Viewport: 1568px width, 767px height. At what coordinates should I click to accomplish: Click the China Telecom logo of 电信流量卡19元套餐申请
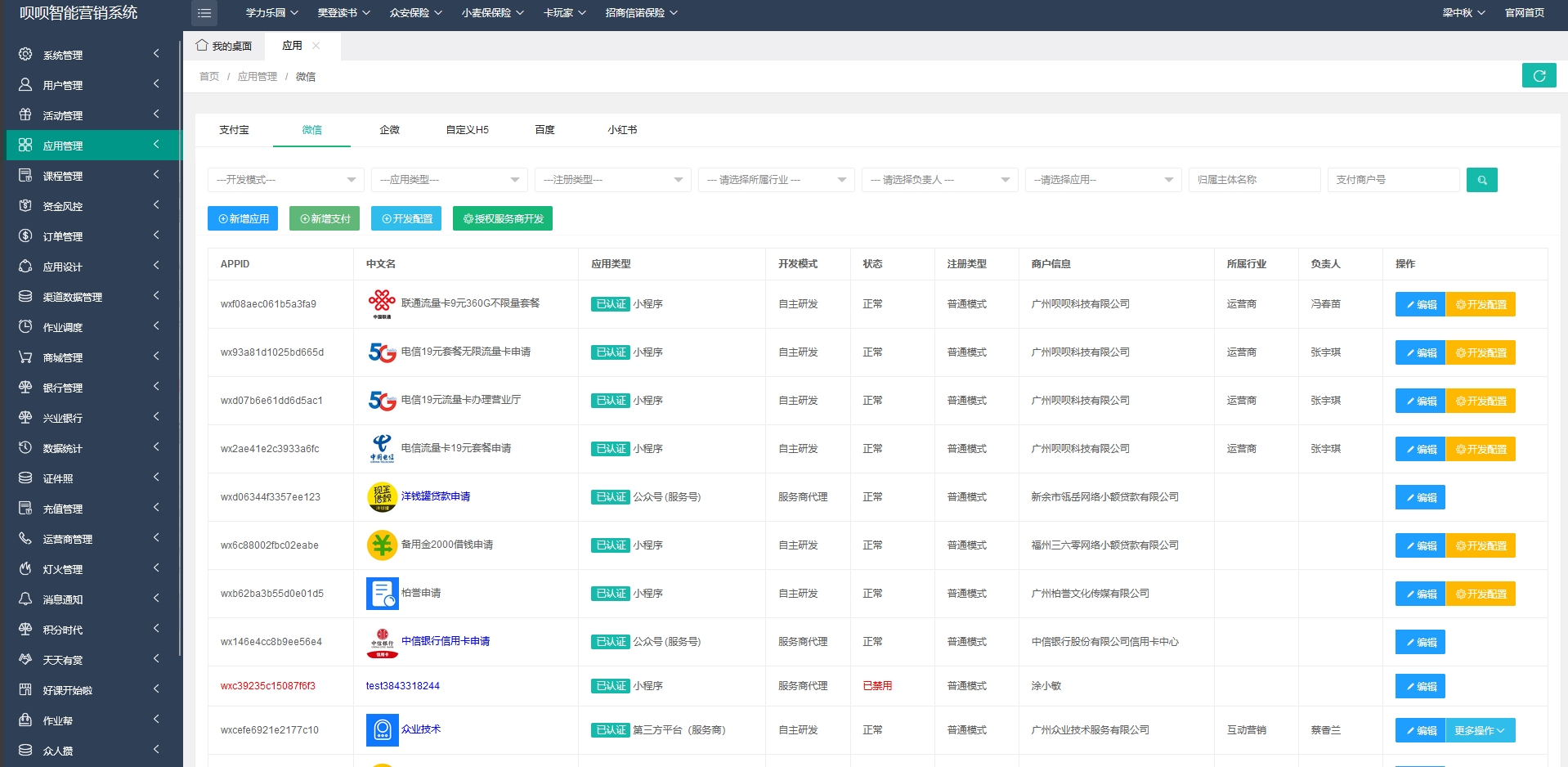click(382, 449)
